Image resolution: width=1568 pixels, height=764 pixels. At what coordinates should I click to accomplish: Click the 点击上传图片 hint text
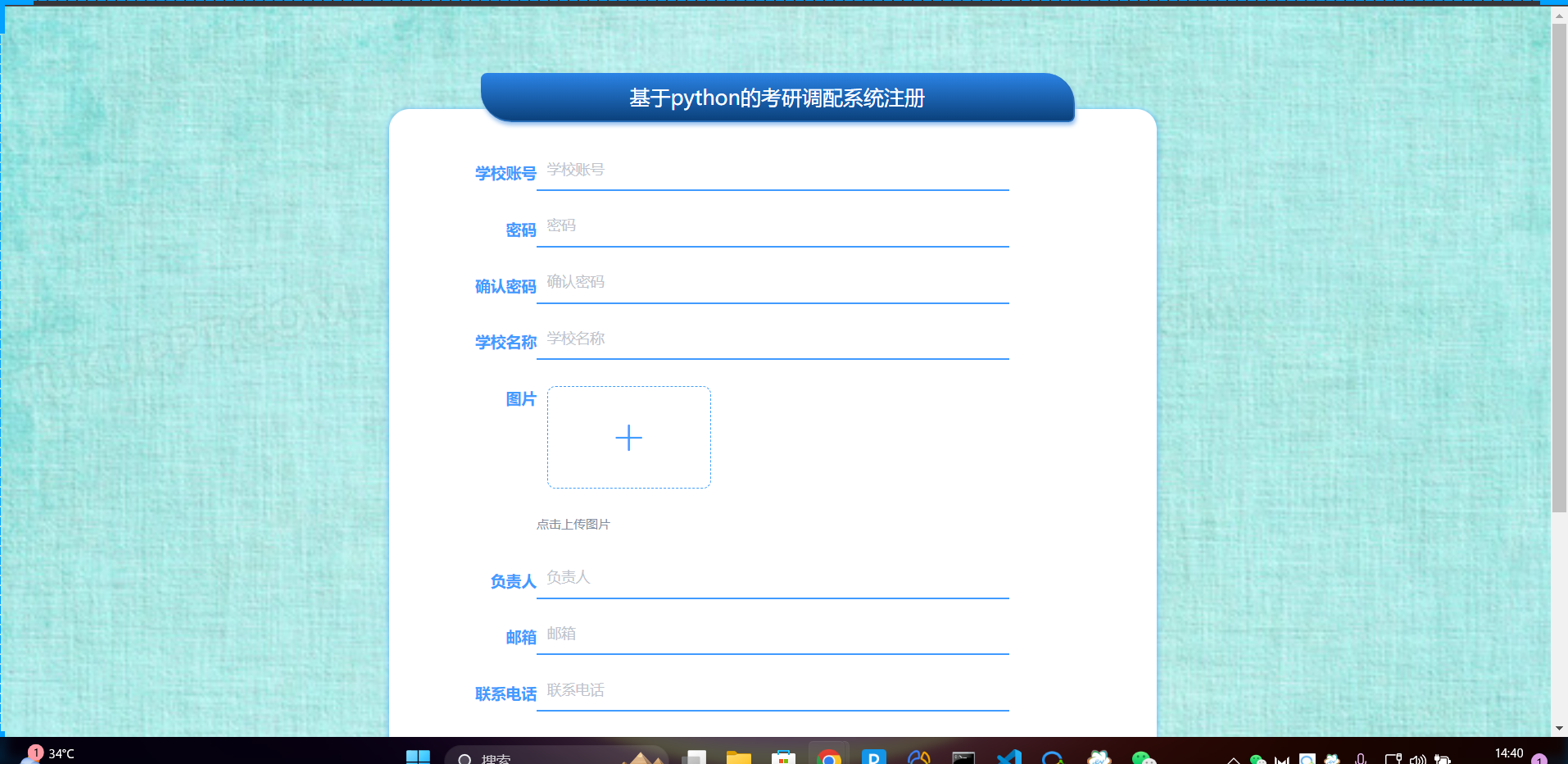tap(573, 524)
